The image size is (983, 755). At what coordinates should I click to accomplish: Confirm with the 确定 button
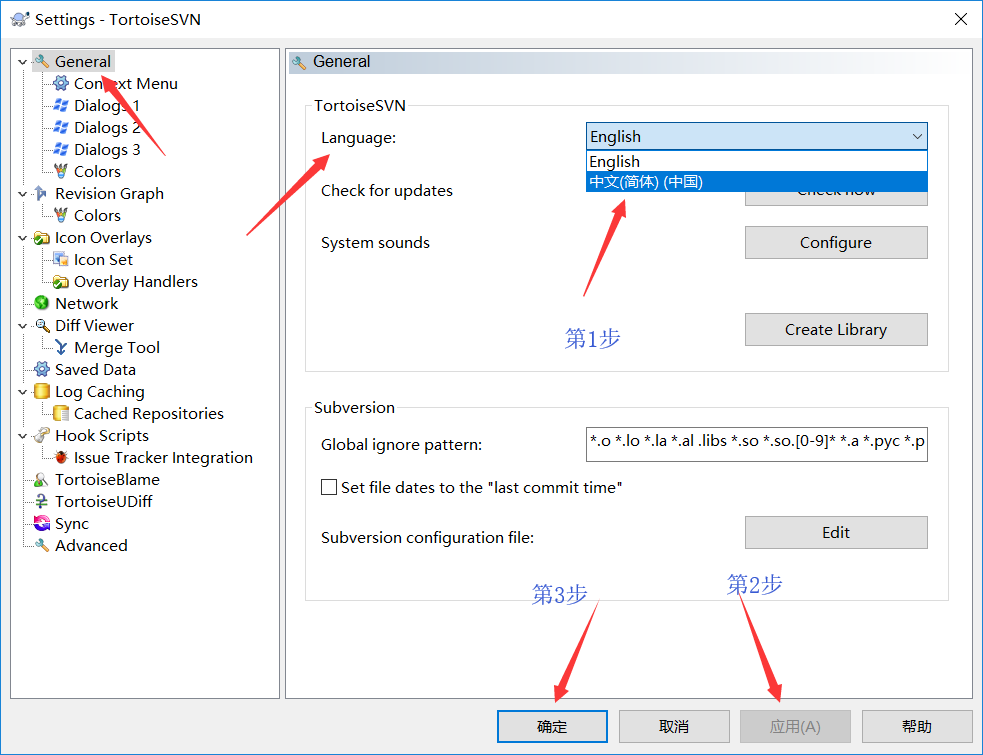click(x=552, y=726)
